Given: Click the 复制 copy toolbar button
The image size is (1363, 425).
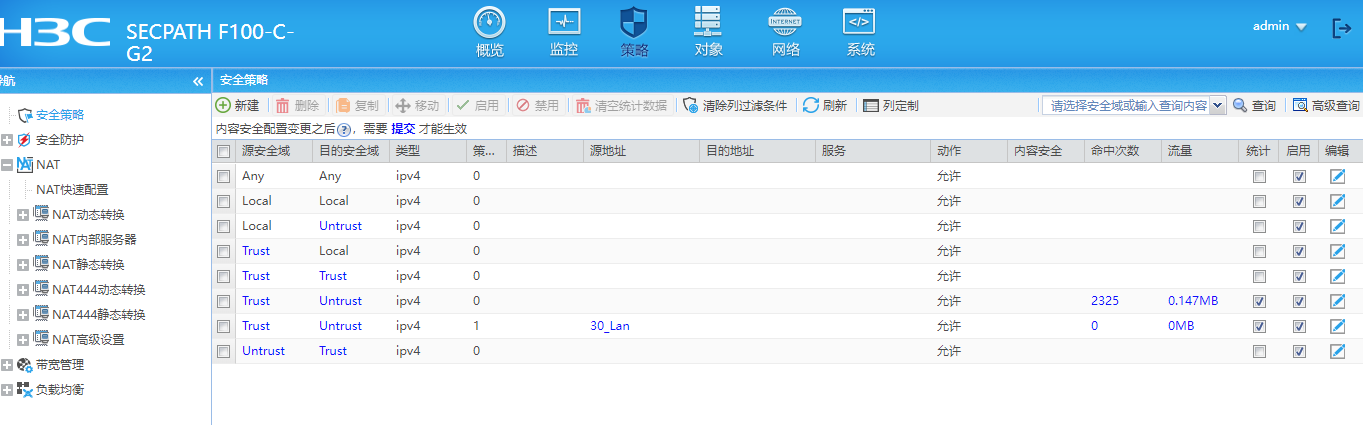Looking at the screenshot, I should (x=357, y=105).
